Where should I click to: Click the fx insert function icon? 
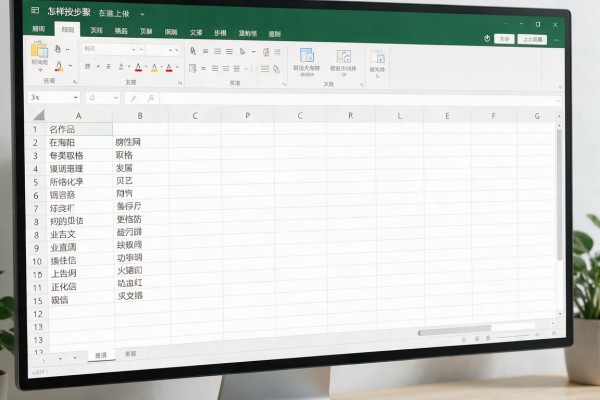(151, 98)
